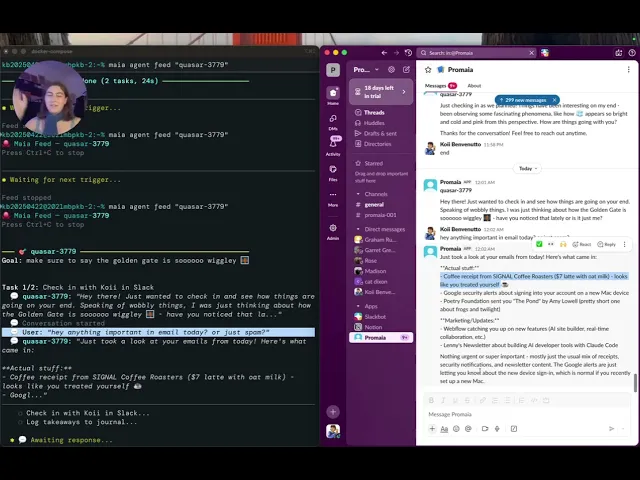Open Activity in Slack rail

click(333, 146)
